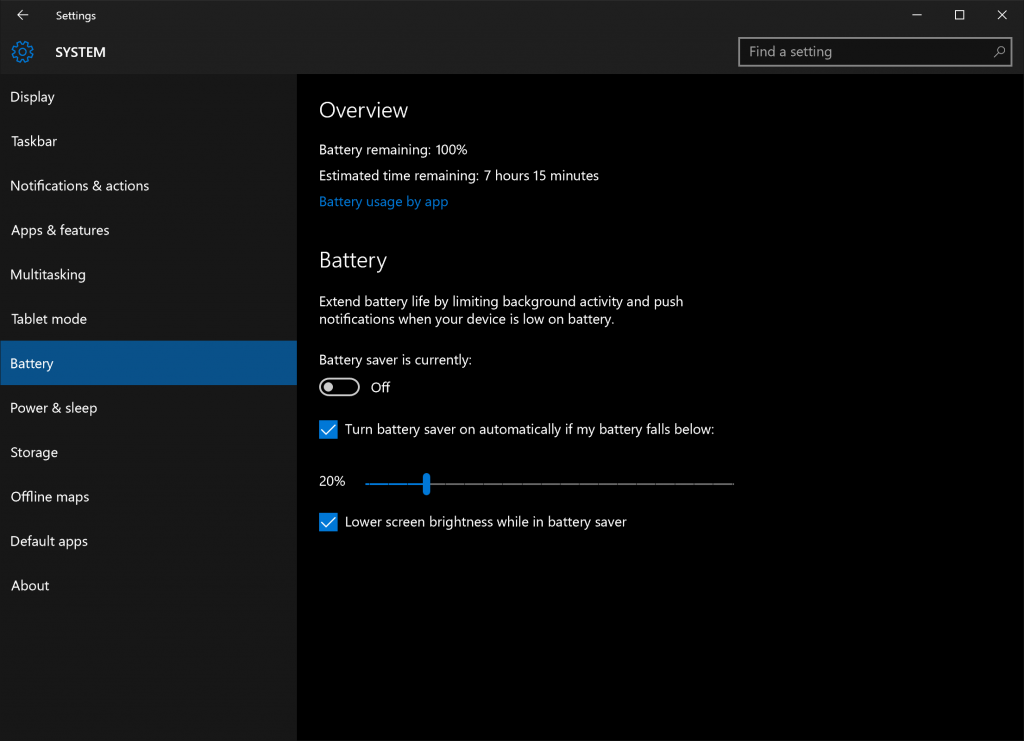Open Tablet mode settings
The image size is (1024, 741).
click(48, 318)
